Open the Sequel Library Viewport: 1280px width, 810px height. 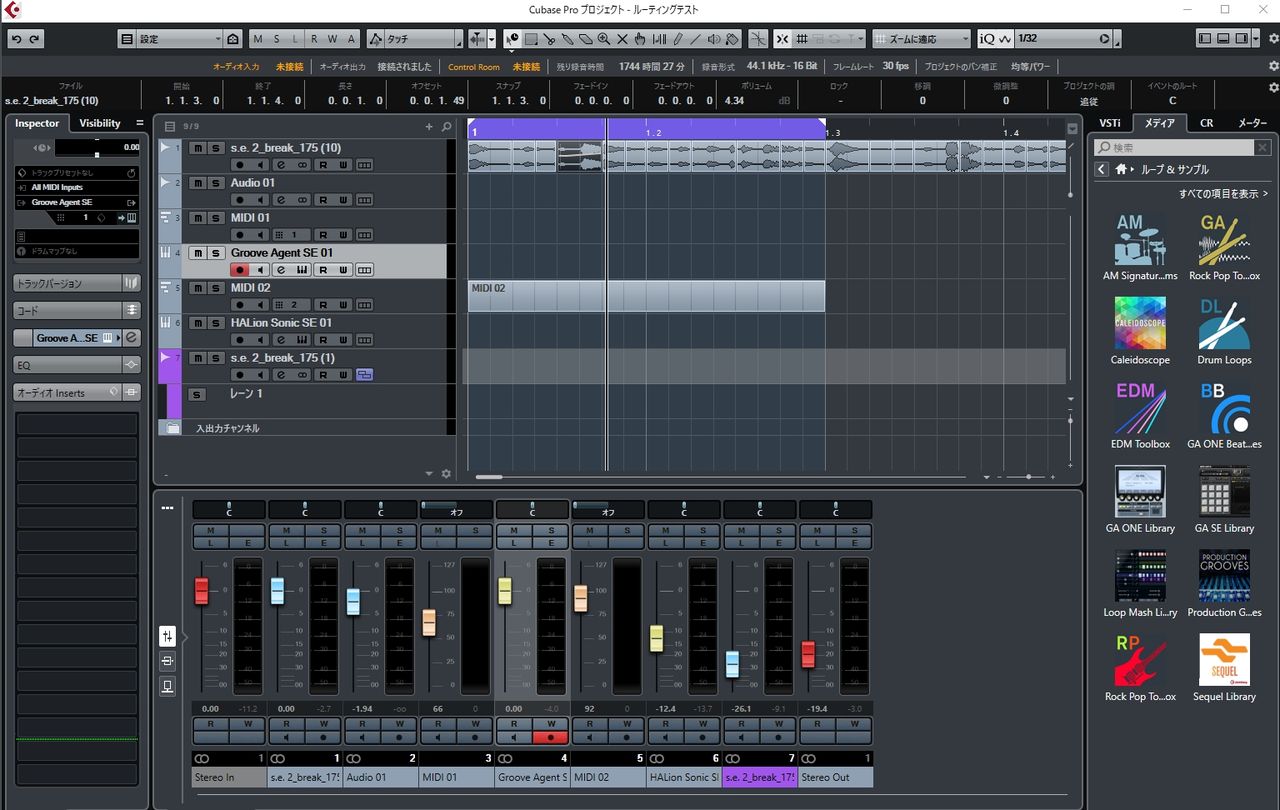coord(1224,667)
